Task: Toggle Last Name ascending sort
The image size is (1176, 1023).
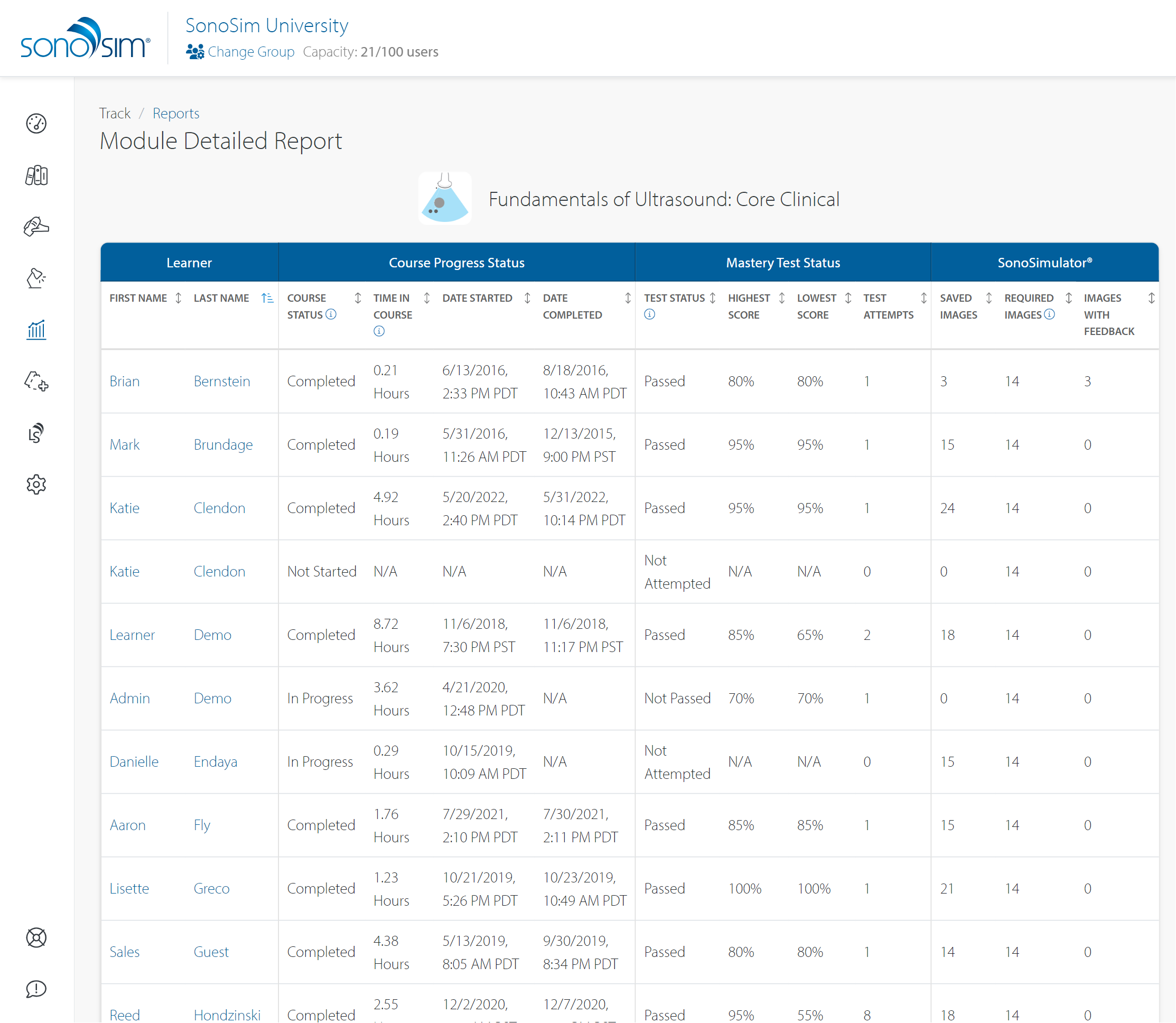Action: pyautogui.click(x=267, y=298)
